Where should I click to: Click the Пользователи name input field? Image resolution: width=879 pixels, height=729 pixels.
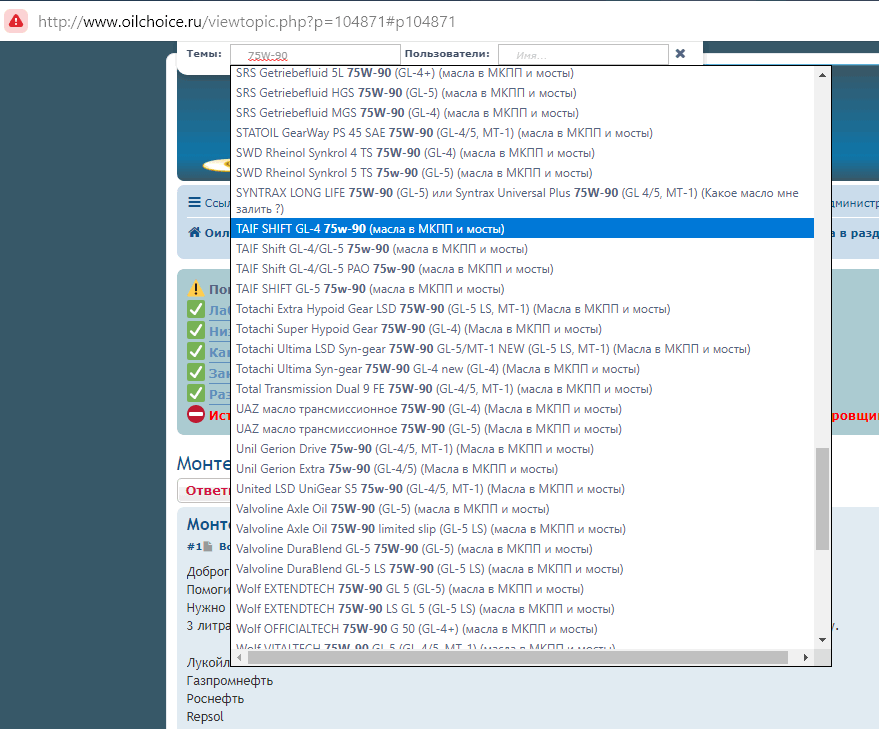pyautogui.click(x=583, y=55)
